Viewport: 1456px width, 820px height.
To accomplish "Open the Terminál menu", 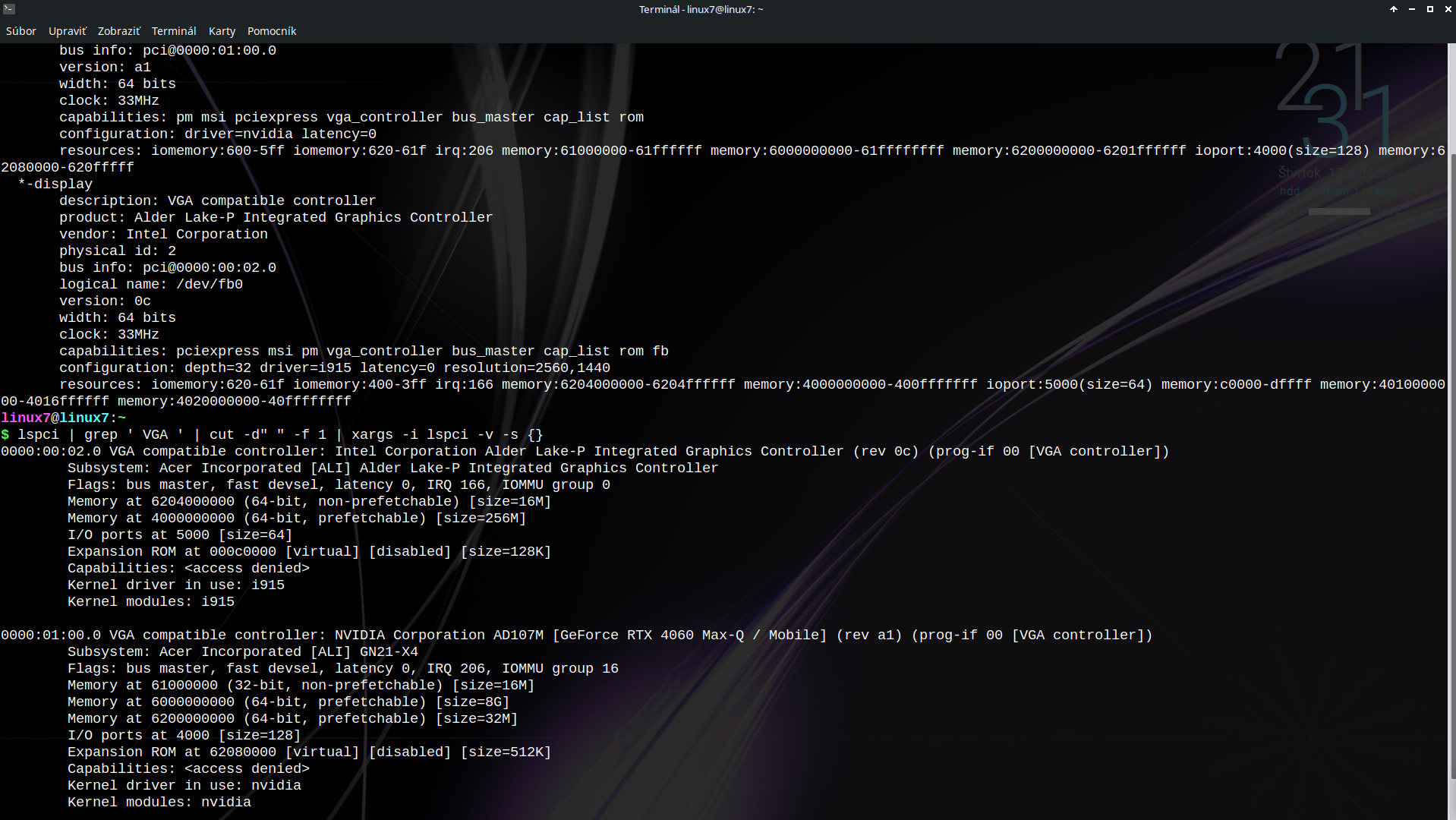I will pyautogui.click(x=174, y=31).
